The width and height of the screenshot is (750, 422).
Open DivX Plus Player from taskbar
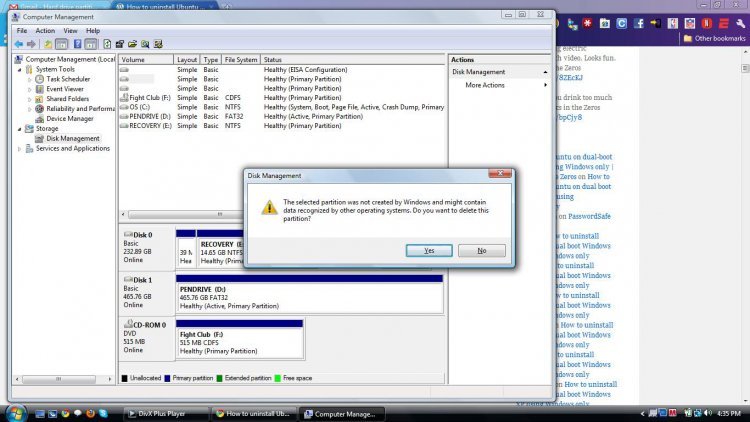[166, 414]
